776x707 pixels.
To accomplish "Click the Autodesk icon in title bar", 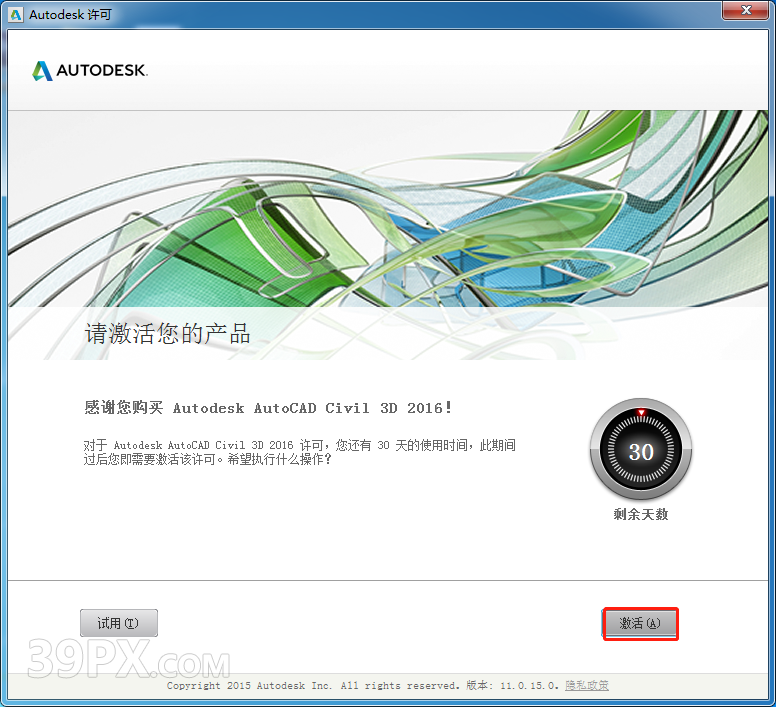I will click(16, 15).
